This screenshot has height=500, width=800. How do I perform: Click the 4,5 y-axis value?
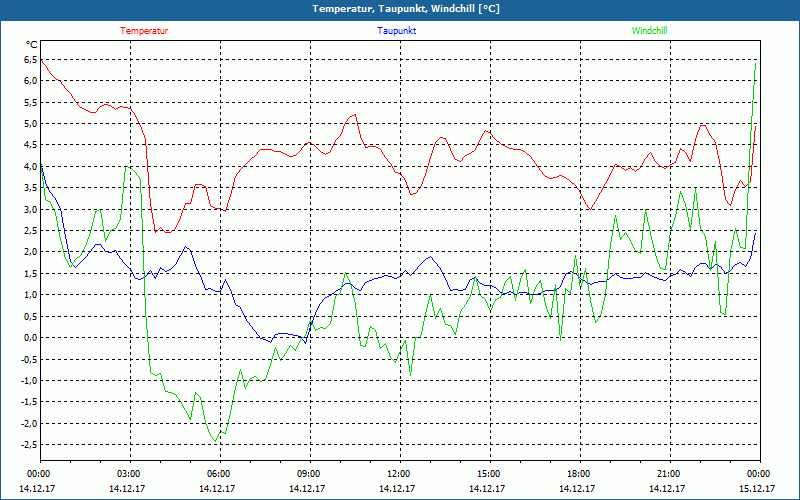pos(31,145)
